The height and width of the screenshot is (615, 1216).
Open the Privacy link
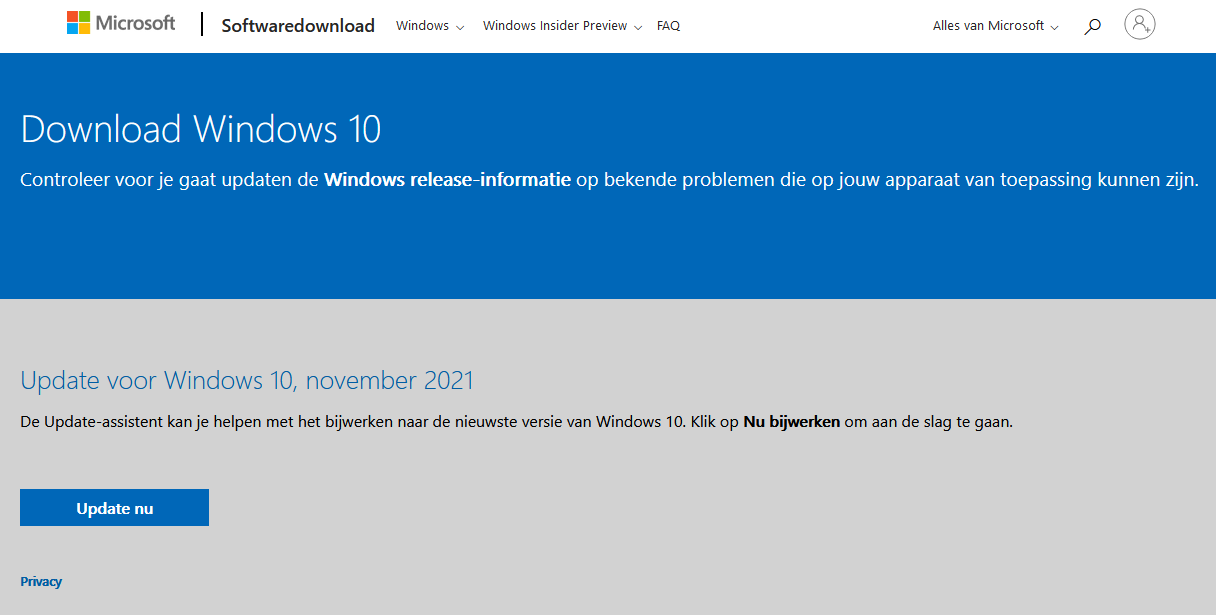coord(41,581)
